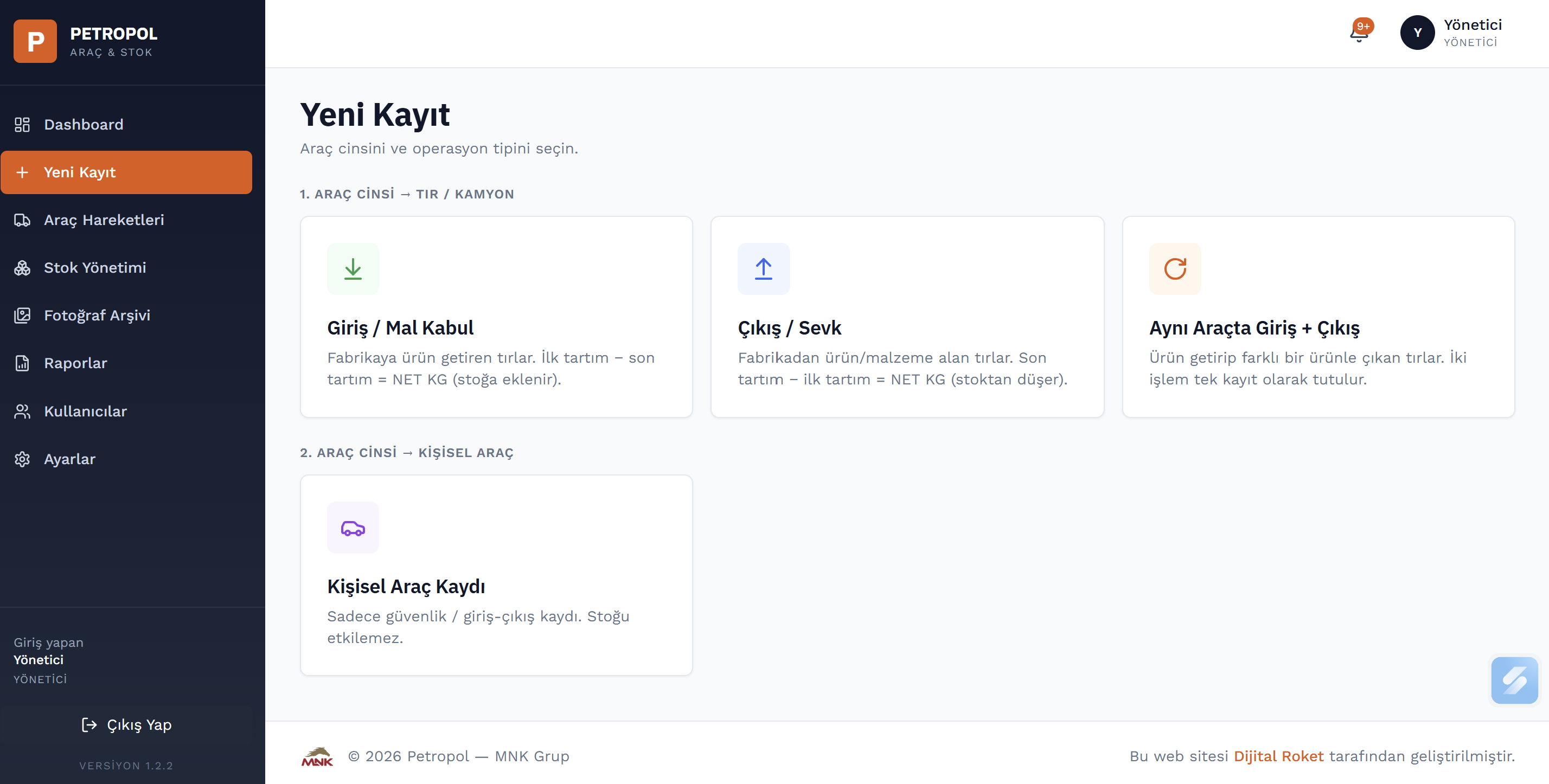This screenshot has width=1549, height=784.
Task: Follow the Dijital Roket link
Action: 1278,756
